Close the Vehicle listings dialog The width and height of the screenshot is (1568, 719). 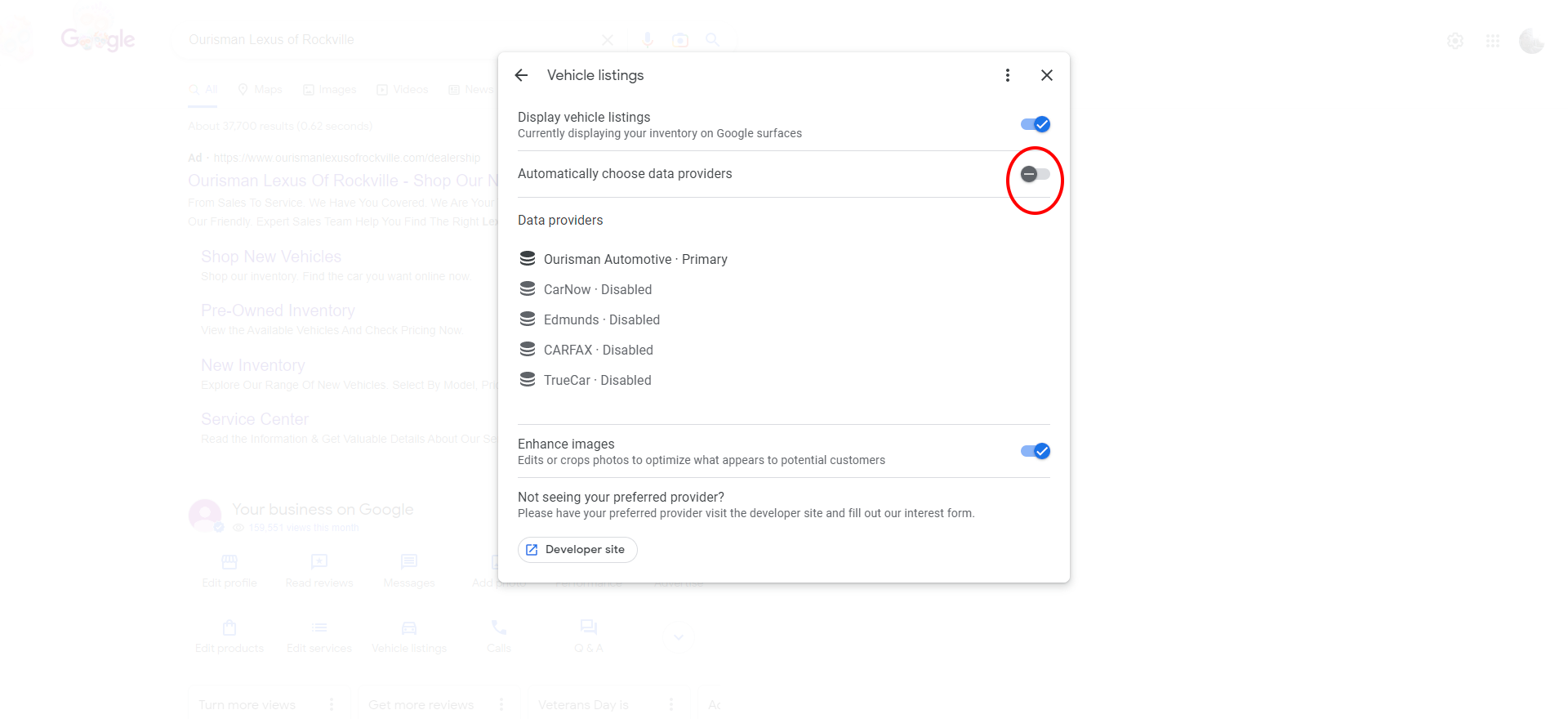[1047, 75]
